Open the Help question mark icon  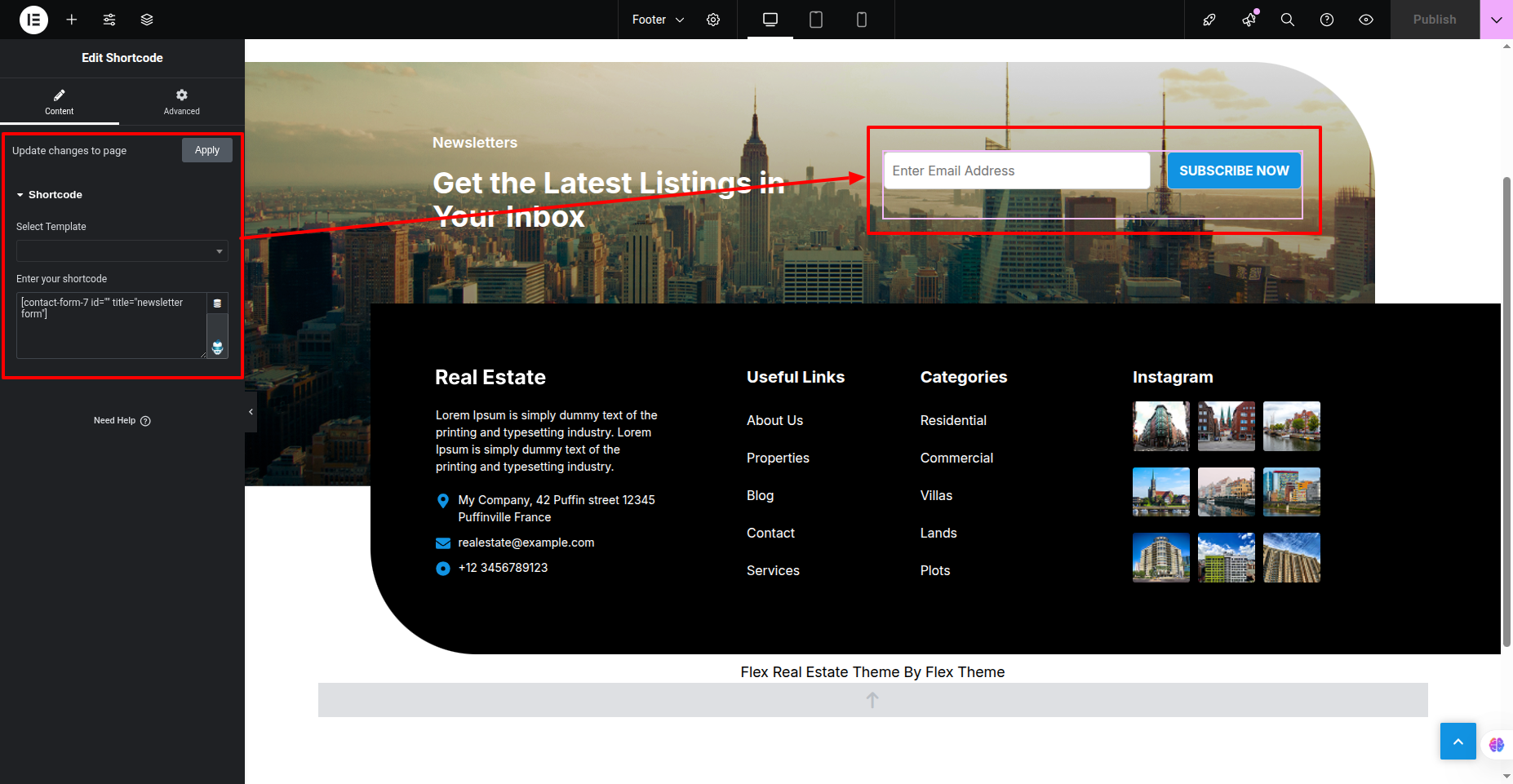[1327, 20]
